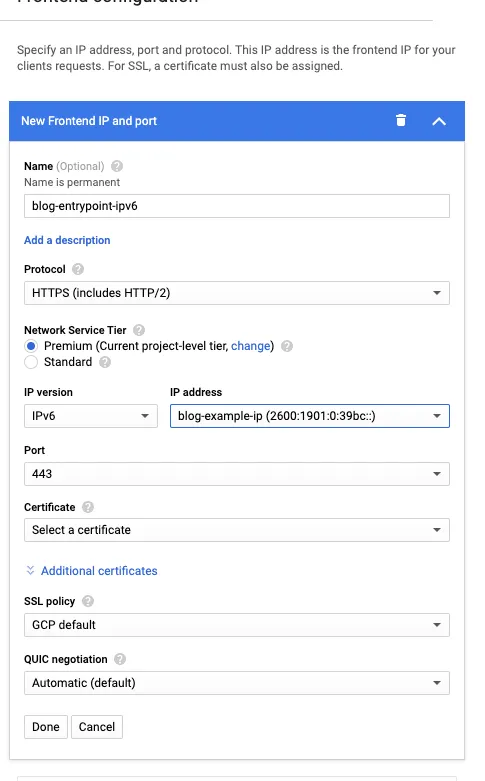Click the 'Name is permanent' hint text
This screenshot has height=781, width=485.
pos(72,182)
